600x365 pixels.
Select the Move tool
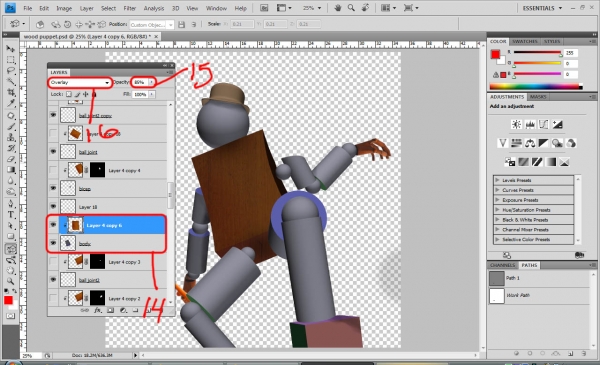pos(11,49)
